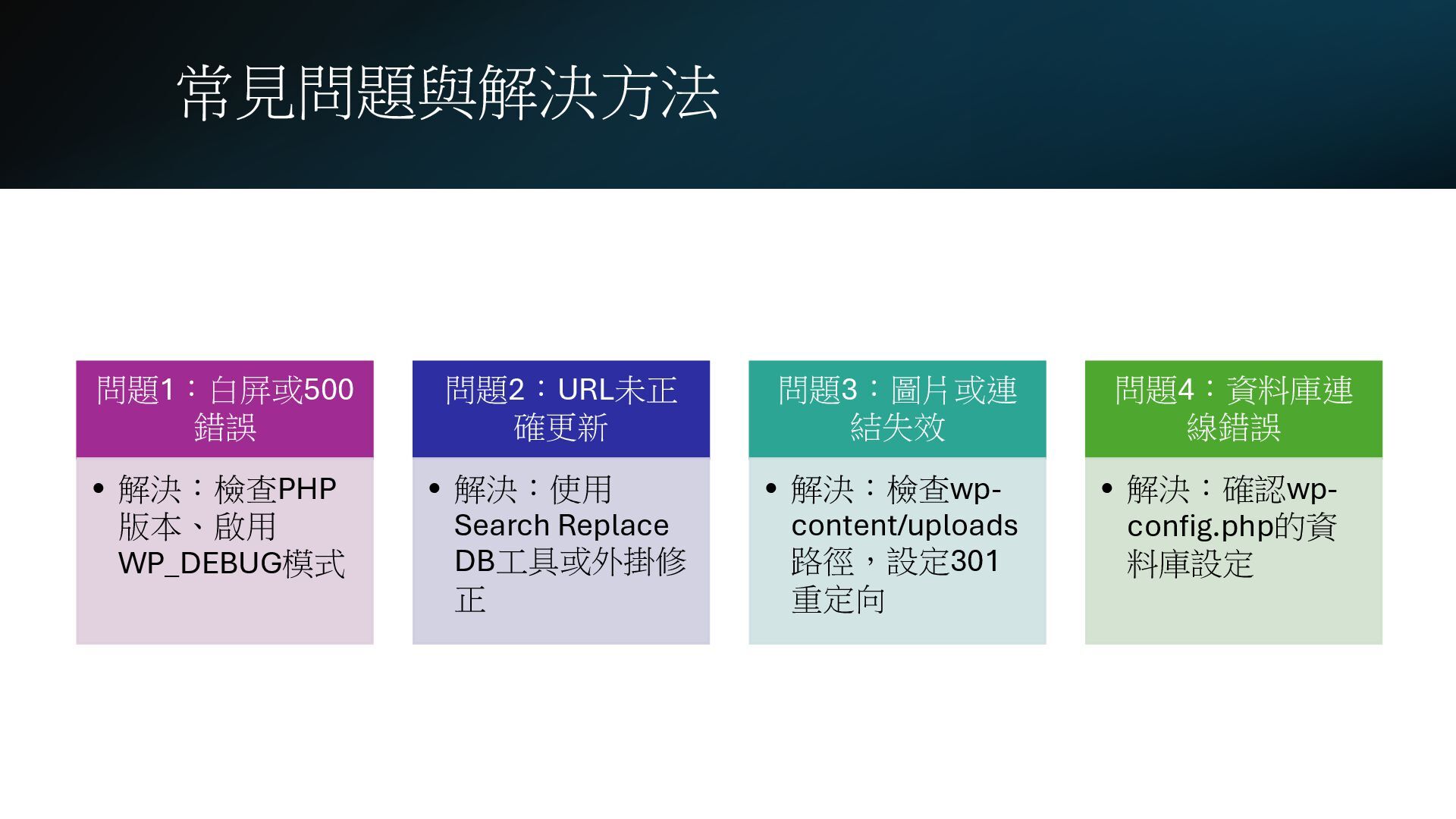
Task: Click the config.php的資料 text line
Action: 1232,526
